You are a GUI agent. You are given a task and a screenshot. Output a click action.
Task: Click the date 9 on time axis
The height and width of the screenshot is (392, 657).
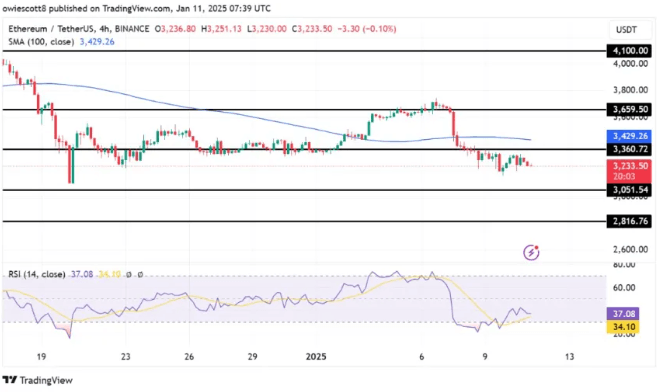(485, 357)
